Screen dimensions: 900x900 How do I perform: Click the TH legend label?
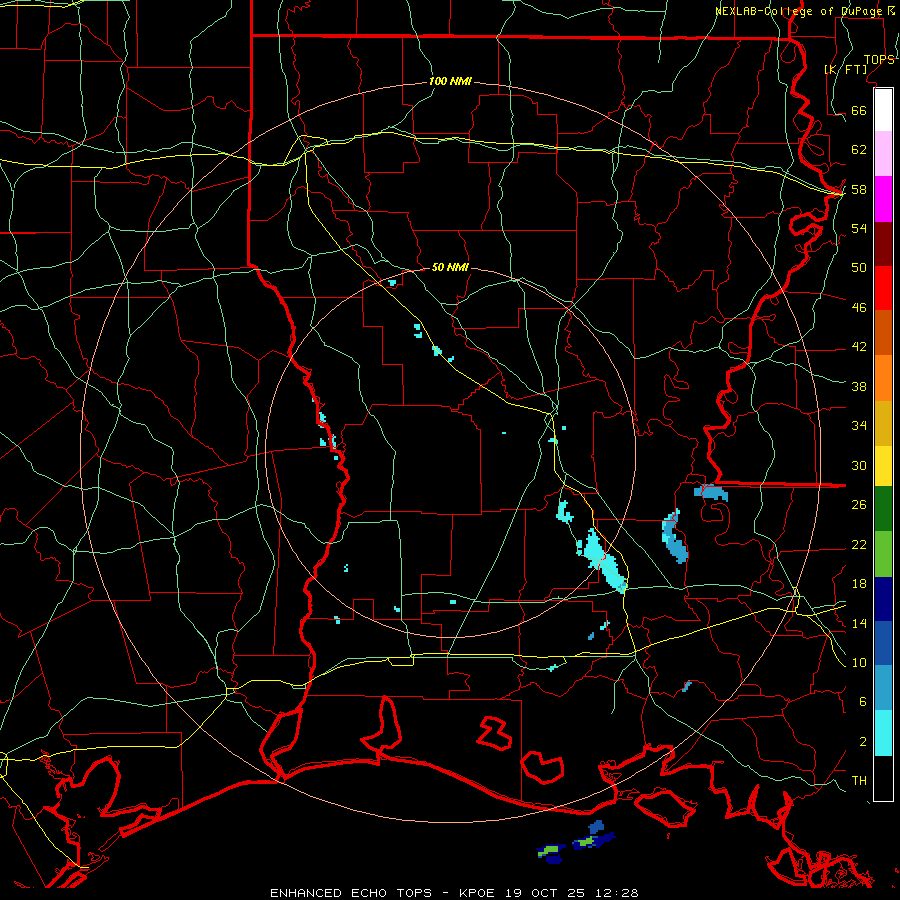tap(859, 781)
